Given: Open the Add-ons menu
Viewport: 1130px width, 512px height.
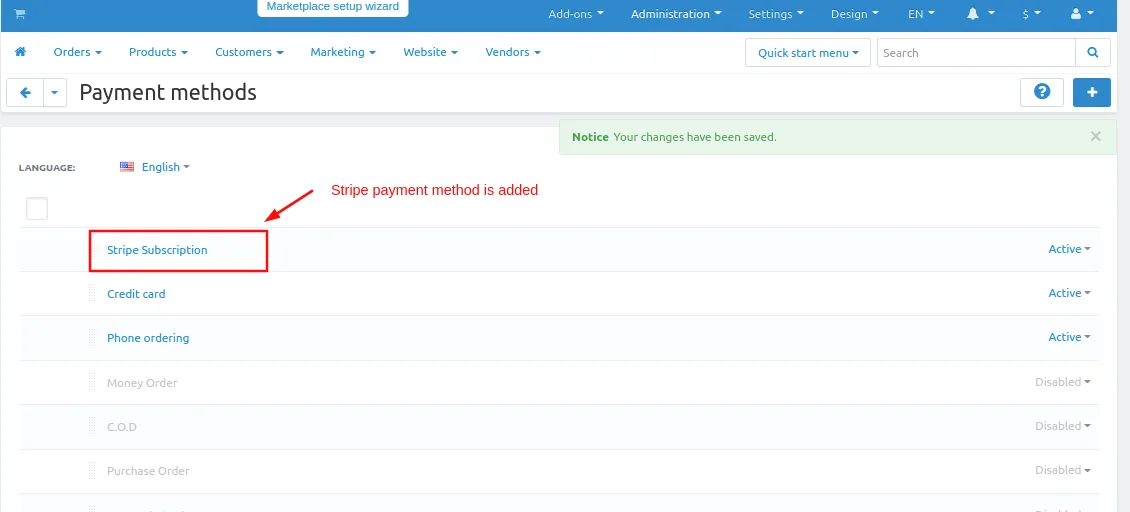Looking at the screenshot, I should coord(576,14).
